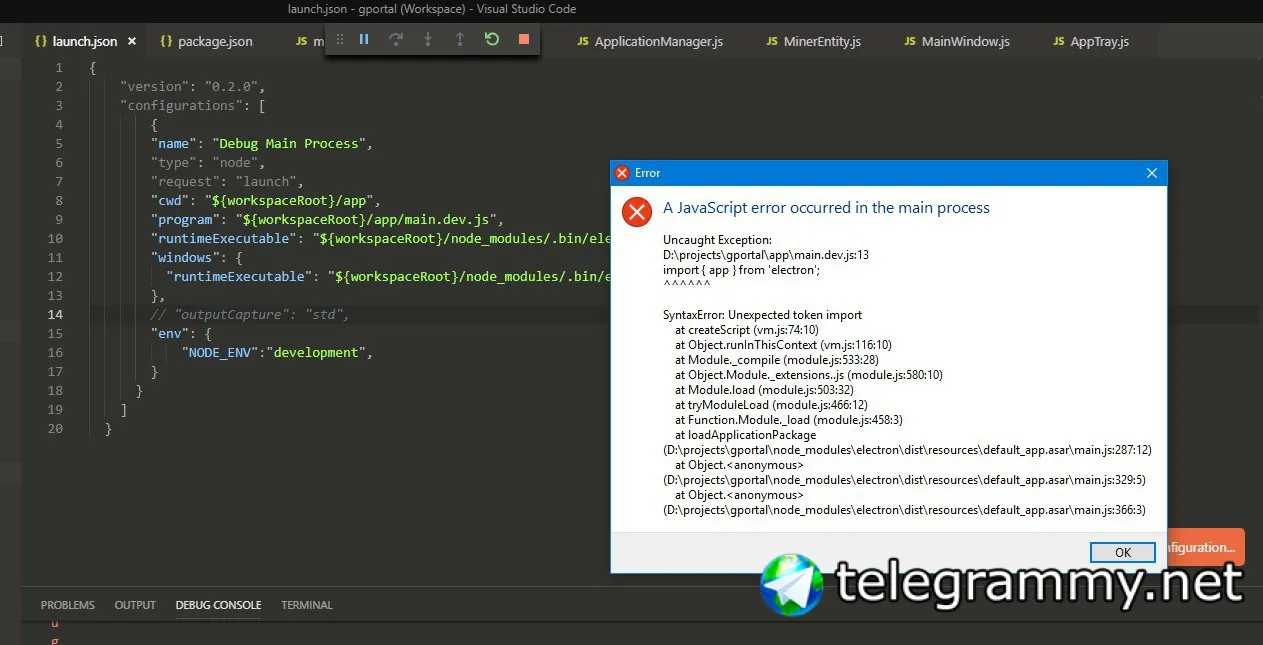Click the "cwd" key on line 8
Image resolution: width=1263 pixels, height=645 pixels.
tap(172, 200)
